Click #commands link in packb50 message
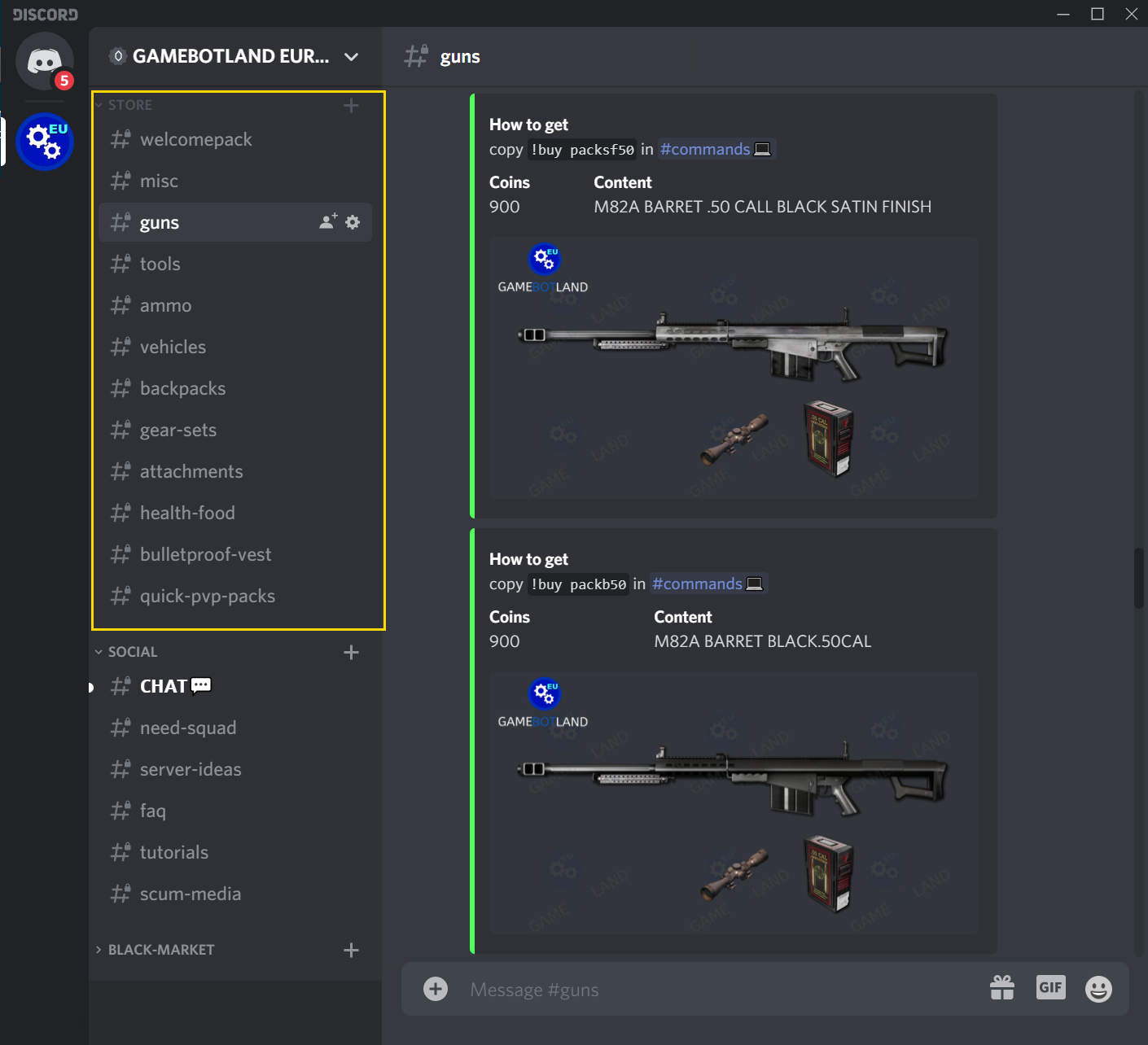The height and width of the screenshot is (1045, 1148). pos(708,584)
